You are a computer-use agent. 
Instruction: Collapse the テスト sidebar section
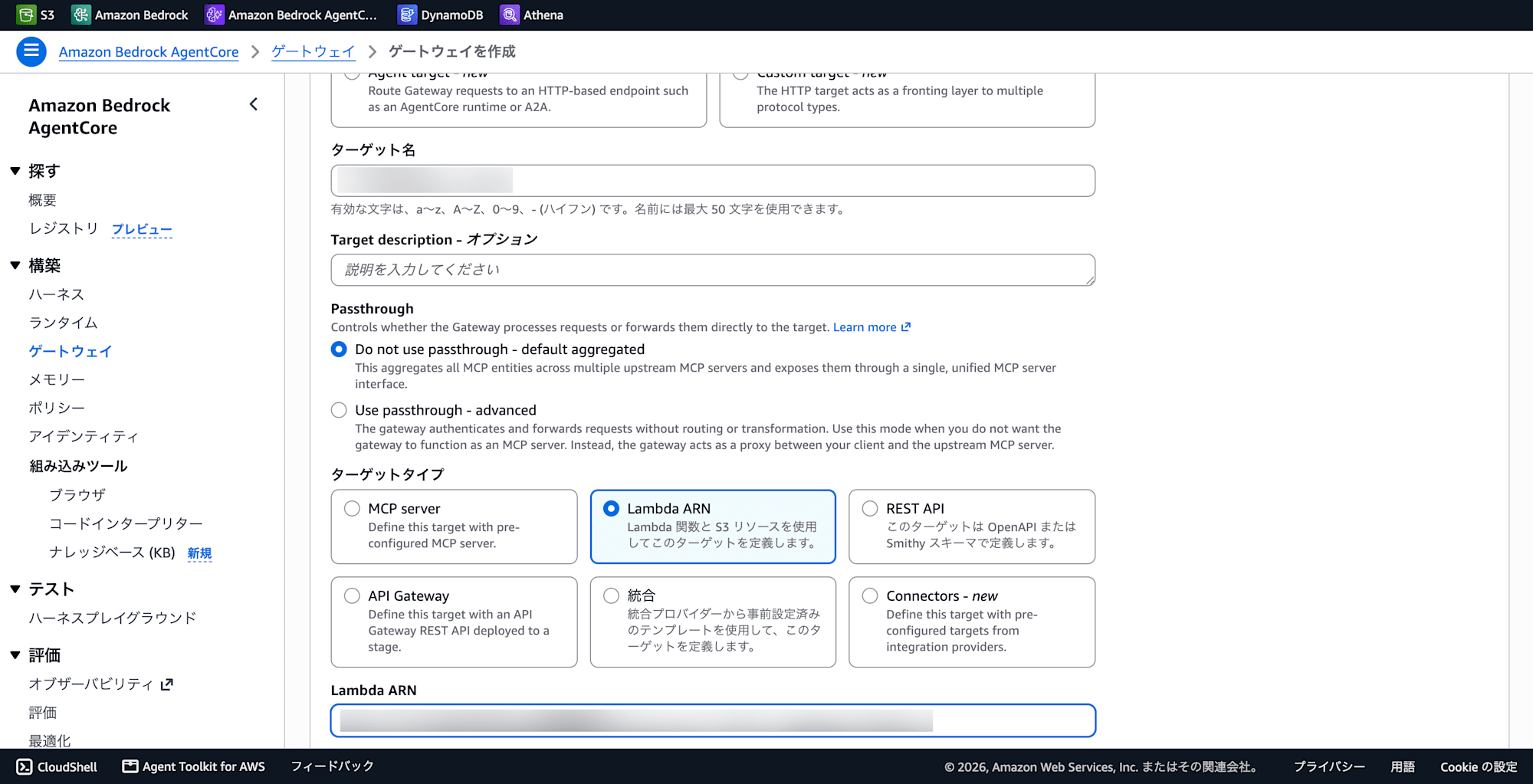pyautogui.click(x=15, y=589)
